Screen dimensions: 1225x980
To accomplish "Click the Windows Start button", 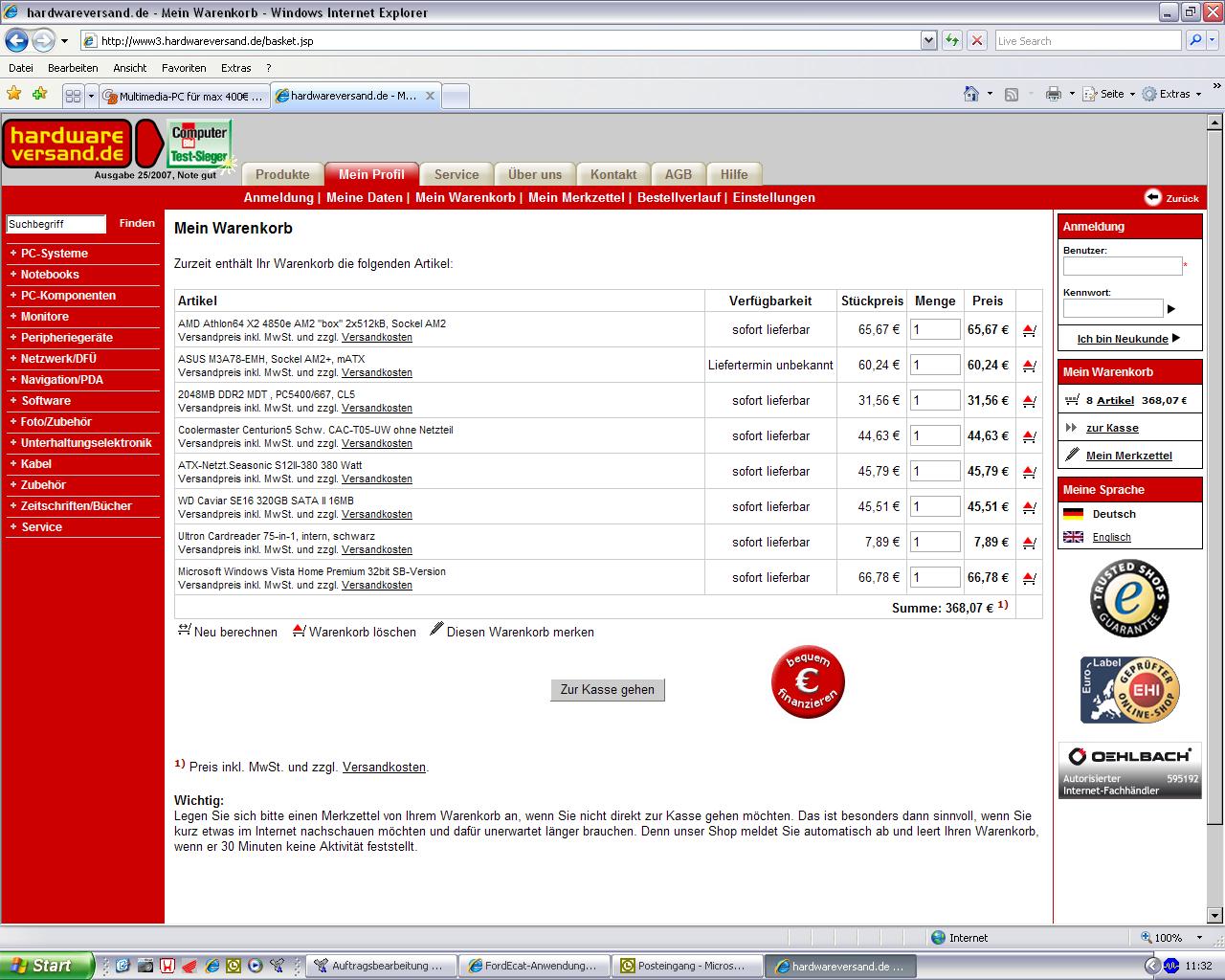I will click(x=46, y=966).
